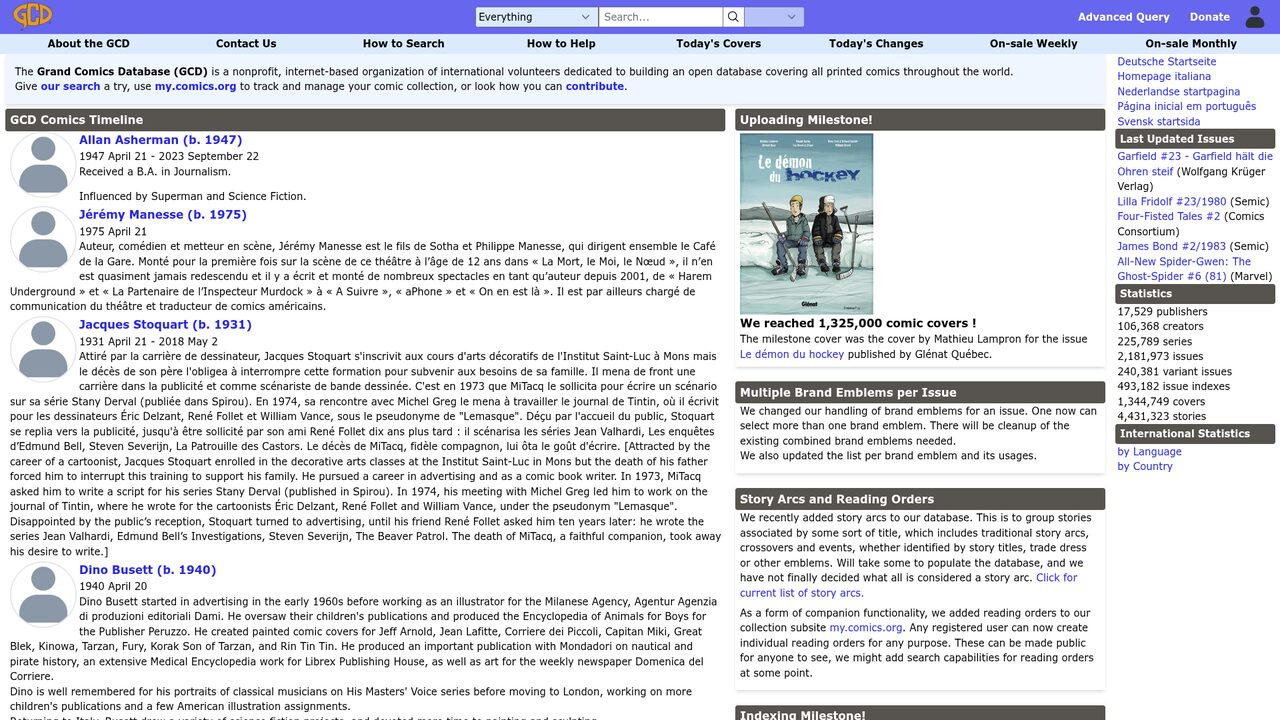Screen dimensions: 1280x720
Task: Click the '1,344,749 covers' statistic
Action: pyautogui.click(x=1161, y=402)
